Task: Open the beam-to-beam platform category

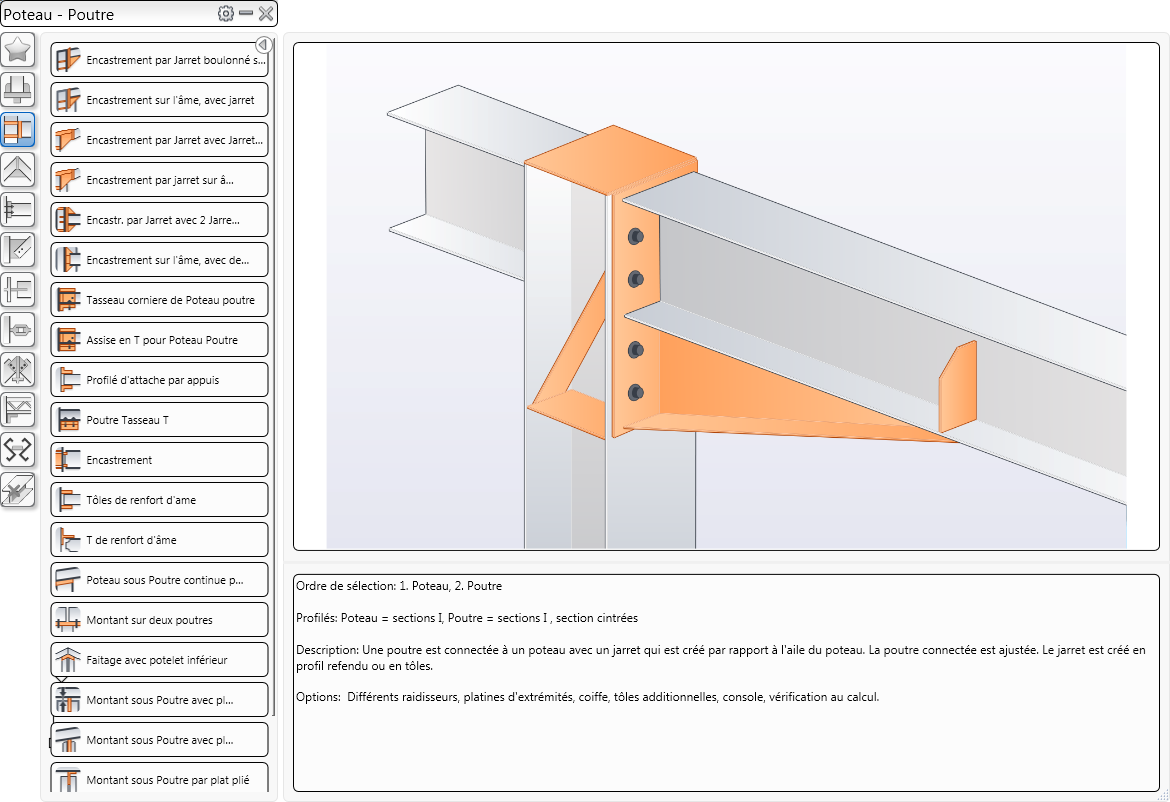Action: pyautogui.click(x=18, y=290)
